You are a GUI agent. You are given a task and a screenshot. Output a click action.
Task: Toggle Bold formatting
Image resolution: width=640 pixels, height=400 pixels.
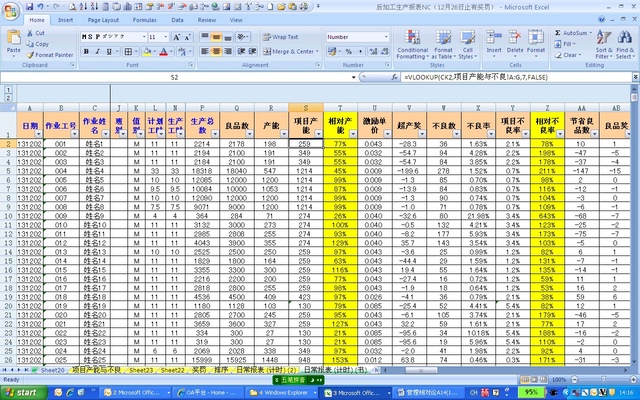point(85,51)
